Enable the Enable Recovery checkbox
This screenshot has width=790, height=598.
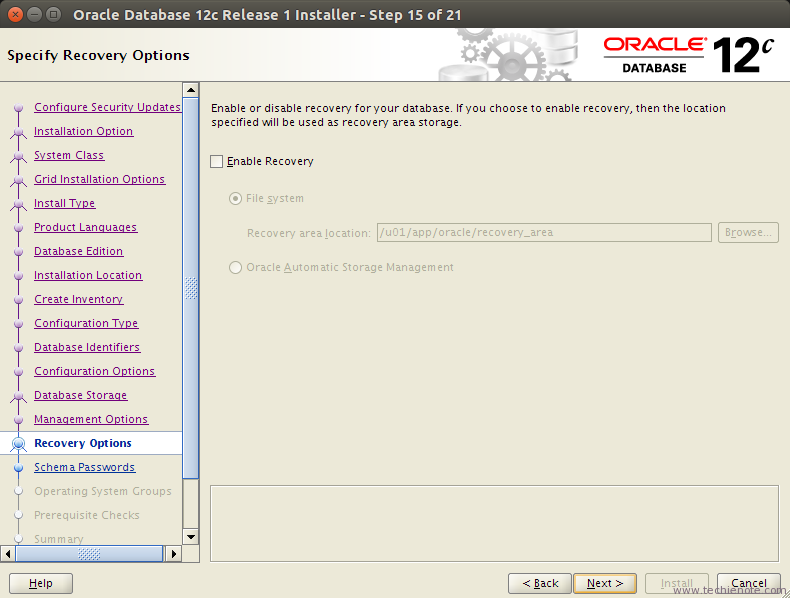(x=217, y=162)
